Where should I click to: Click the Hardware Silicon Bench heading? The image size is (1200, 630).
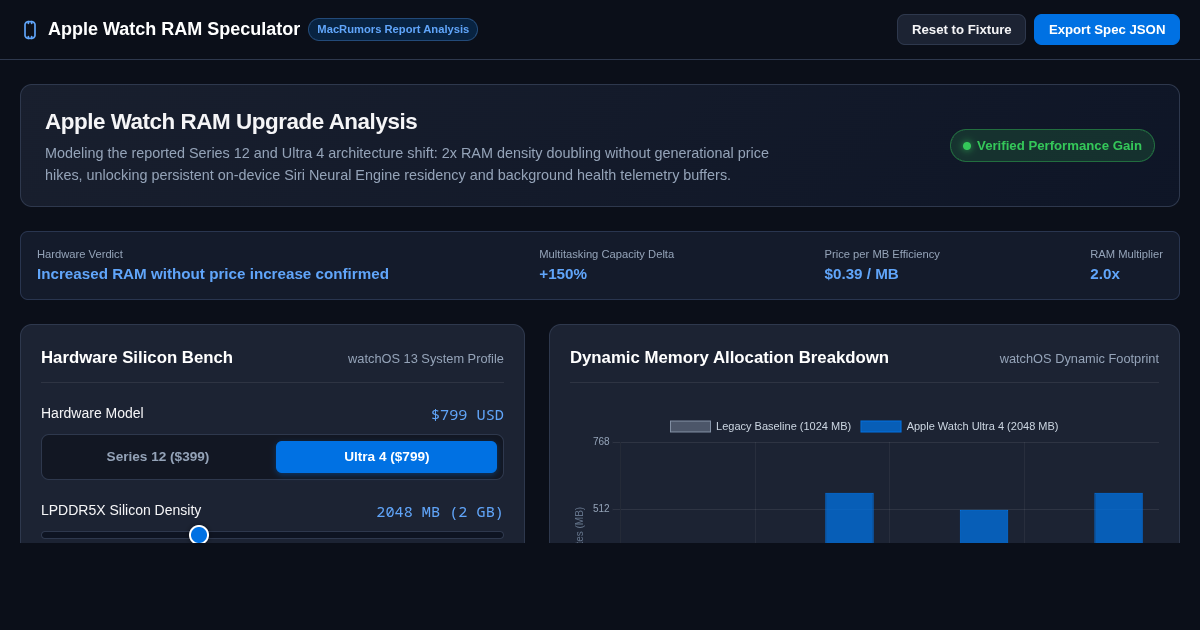tap(137, 358)
